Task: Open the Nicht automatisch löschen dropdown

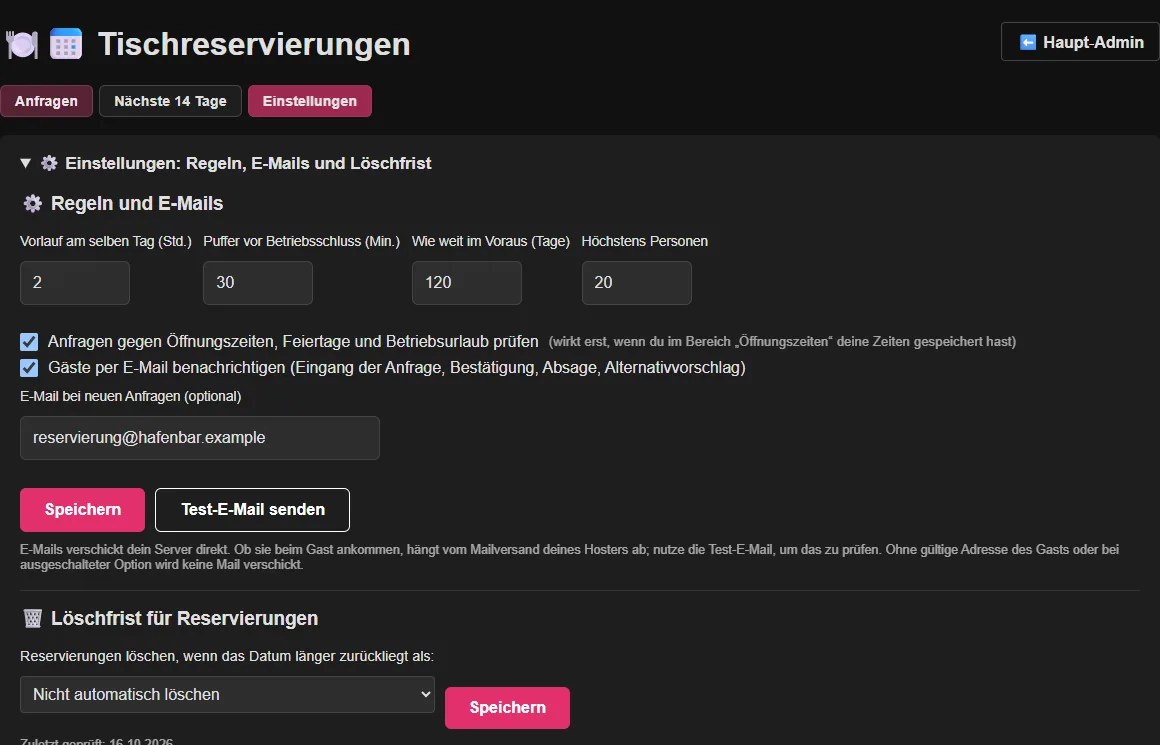Action: (227, 695)
